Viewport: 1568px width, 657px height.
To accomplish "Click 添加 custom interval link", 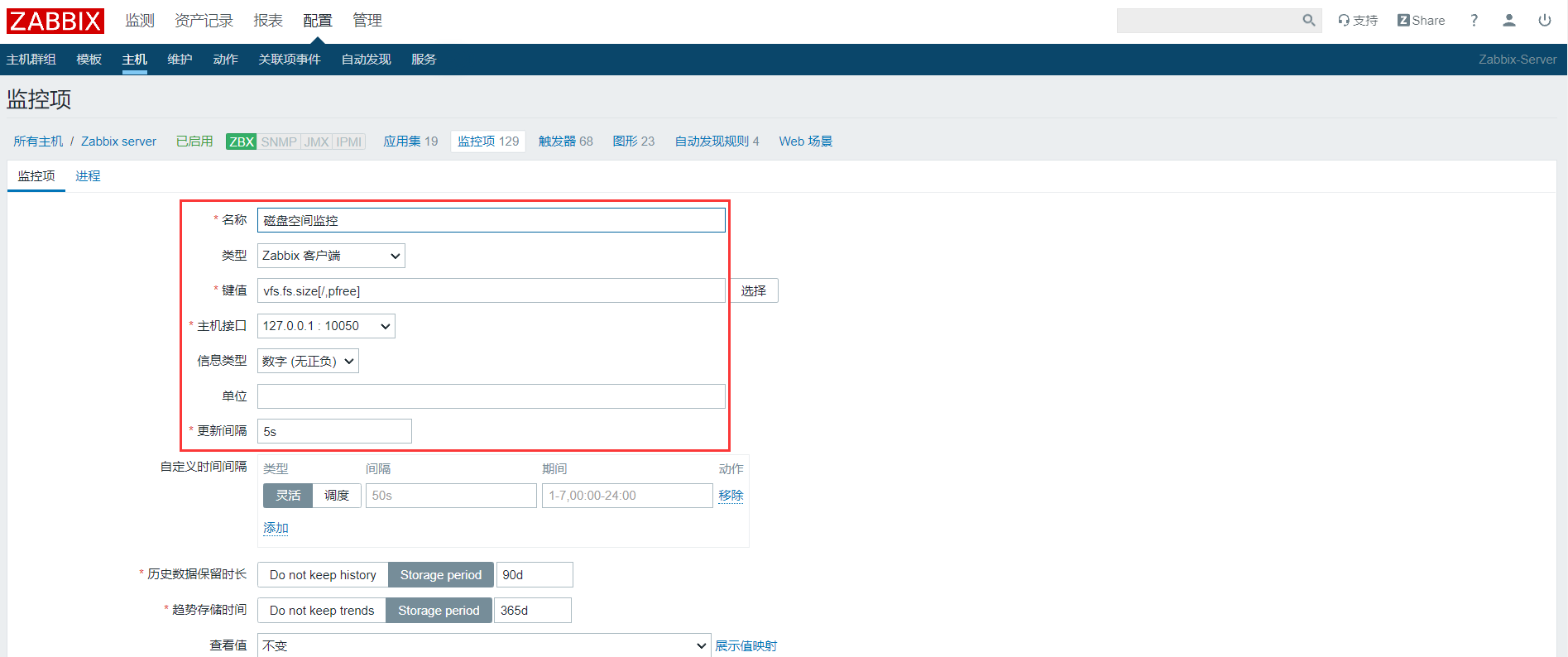I will tap(276, 528).
